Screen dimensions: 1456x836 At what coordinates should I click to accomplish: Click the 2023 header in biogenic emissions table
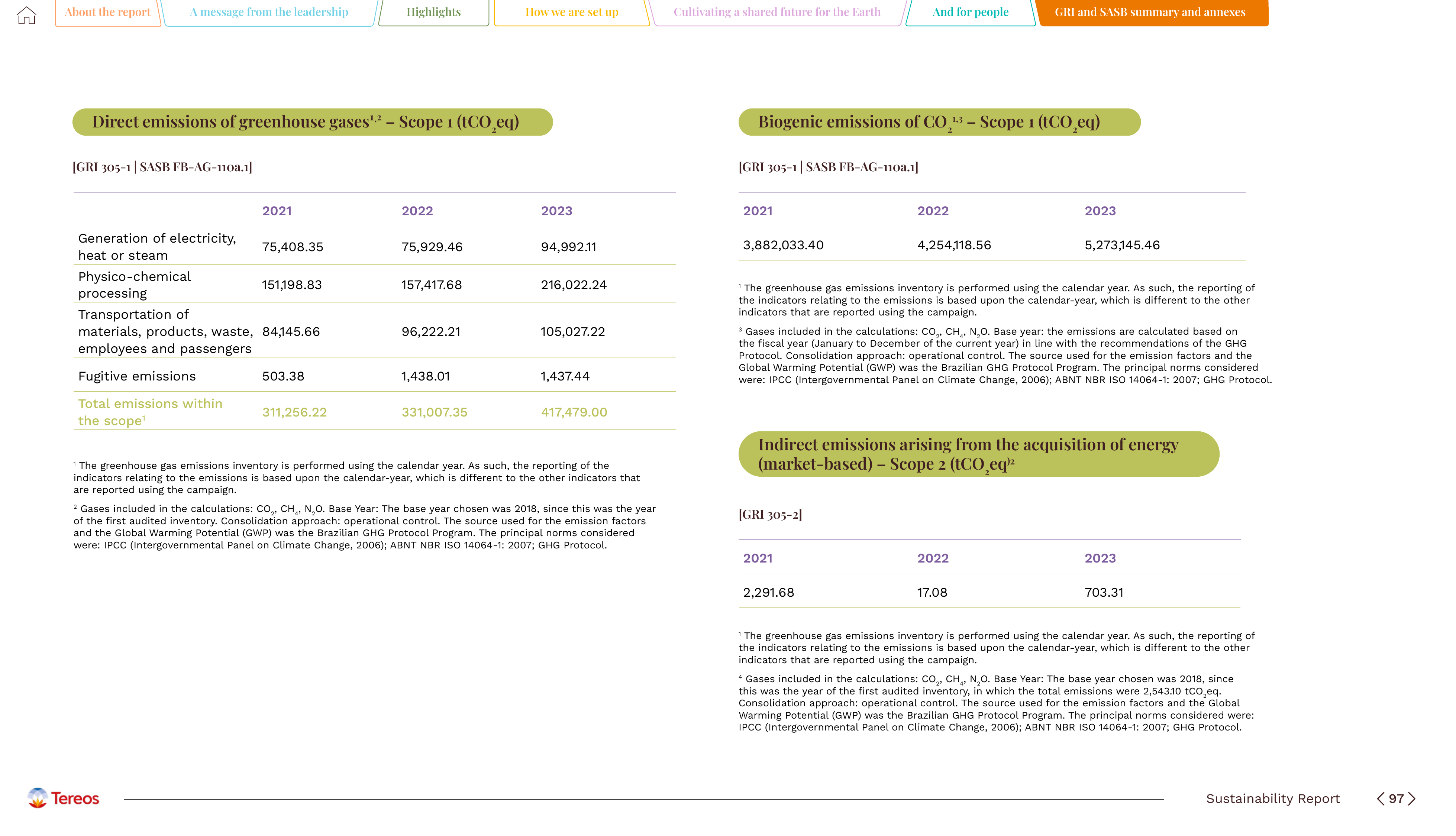[1100, 211]
